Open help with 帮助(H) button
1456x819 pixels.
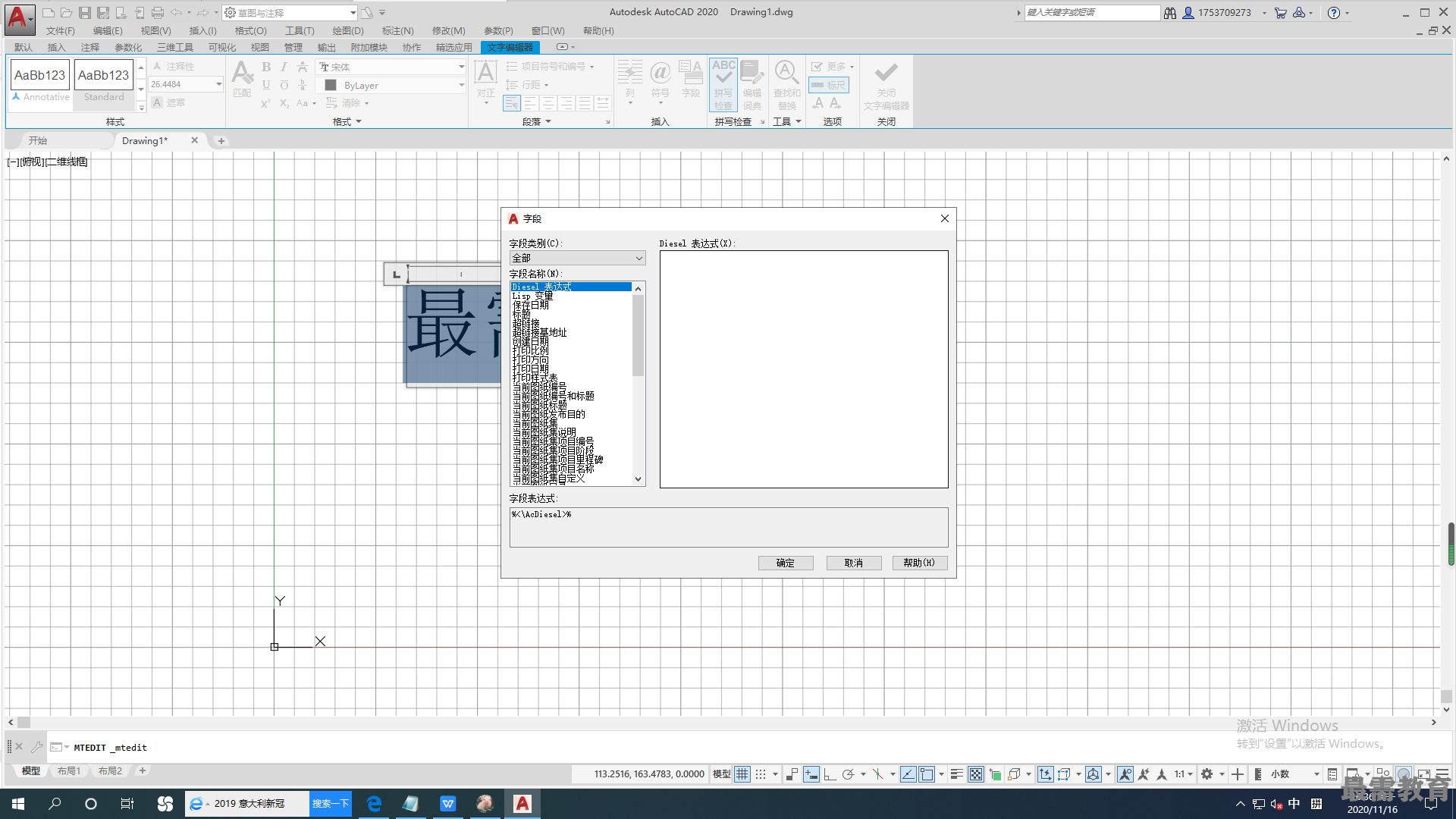click(919, 563)
